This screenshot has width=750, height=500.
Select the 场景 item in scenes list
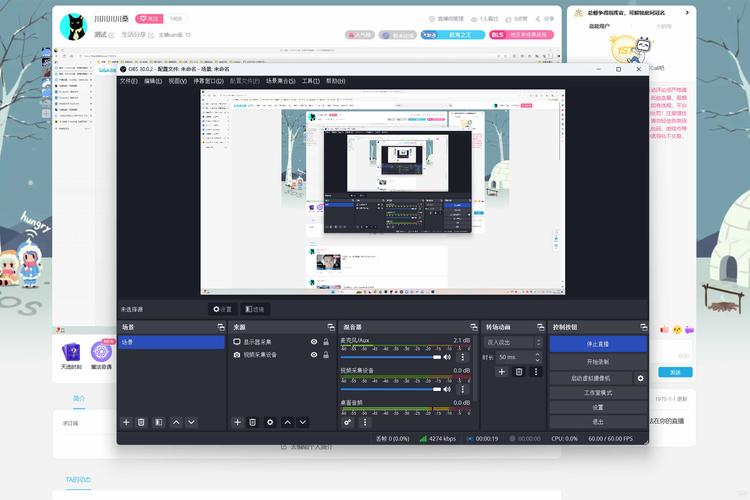click(170, 342)
